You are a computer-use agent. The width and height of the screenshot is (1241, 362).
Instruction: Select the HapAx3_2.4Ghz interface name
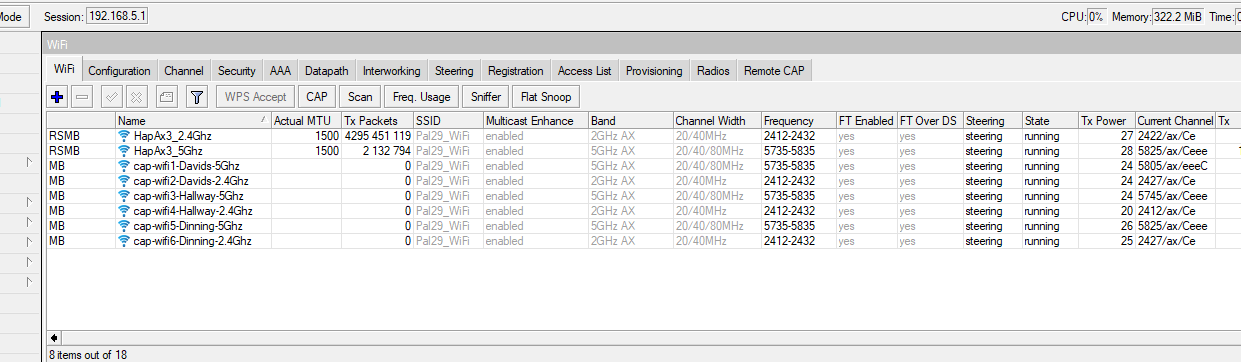coord(172,135)
